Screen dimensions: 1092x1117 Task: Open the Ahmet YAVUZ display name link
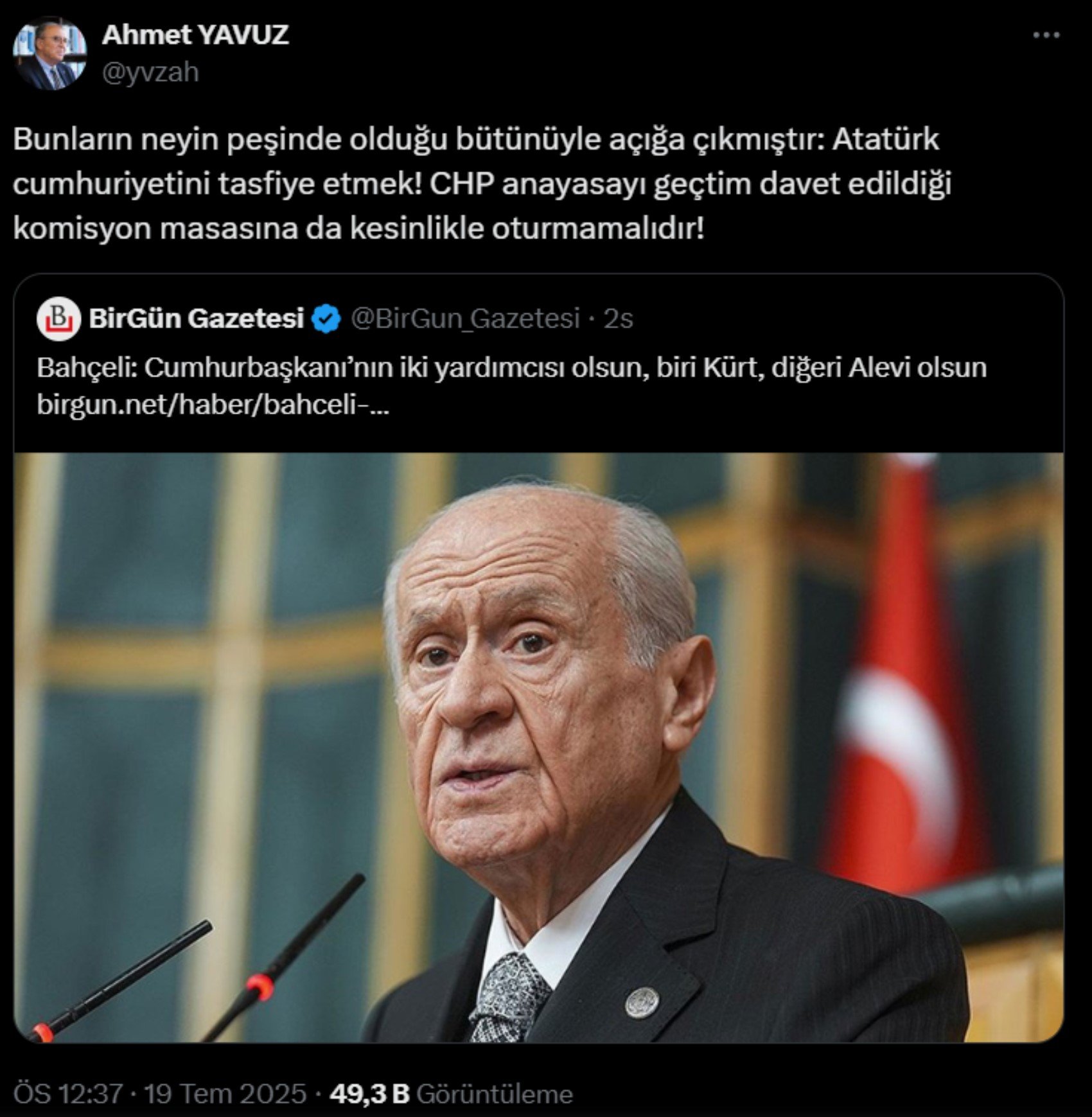195,35
